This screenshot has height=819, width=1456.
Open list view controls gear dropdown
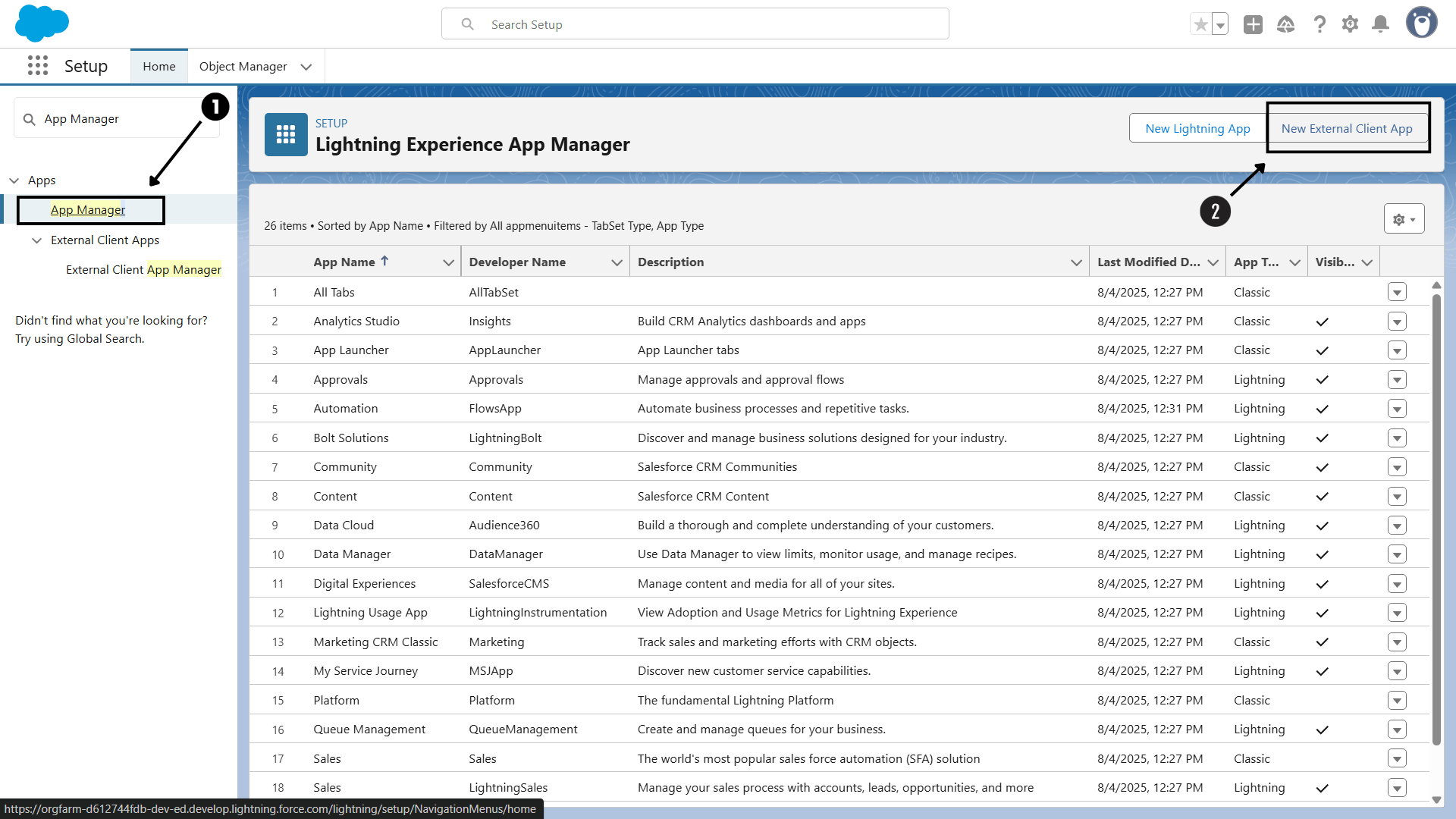click(1404, 219)
